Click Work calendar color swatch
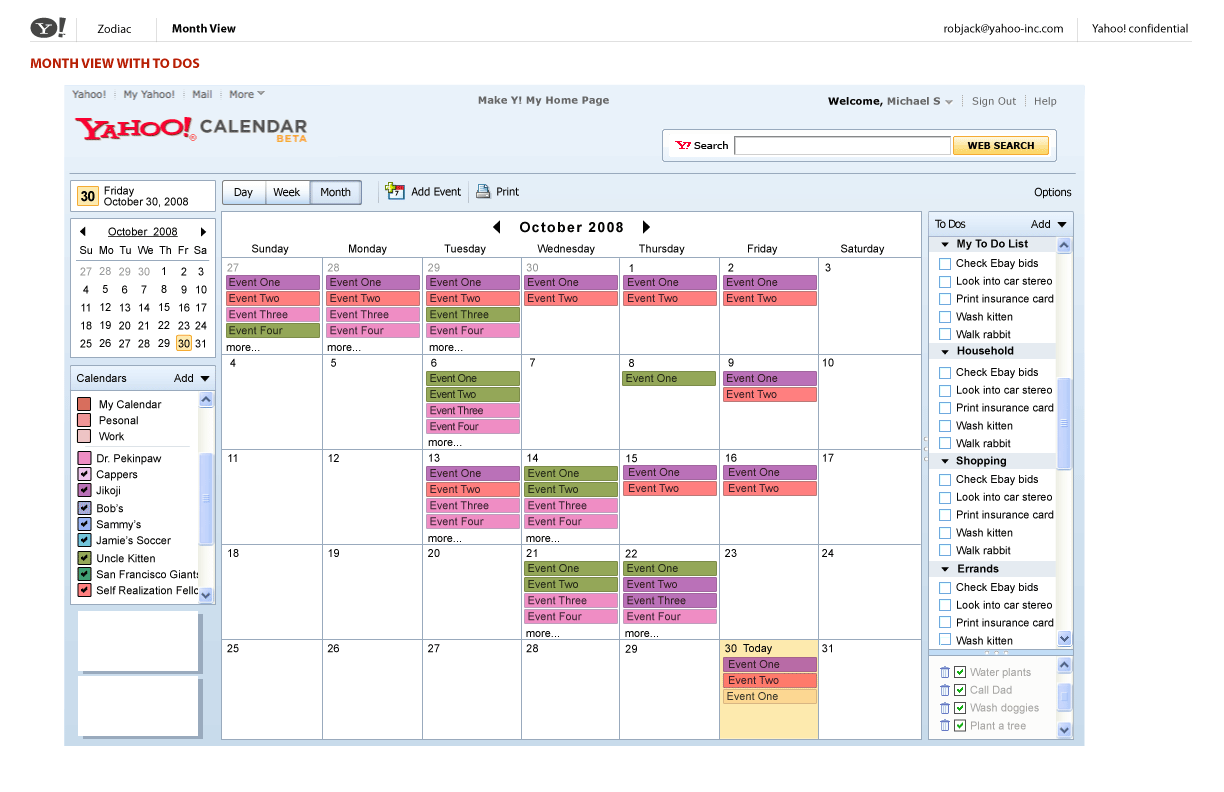The image size is (1224, 792). pos(84,436)
